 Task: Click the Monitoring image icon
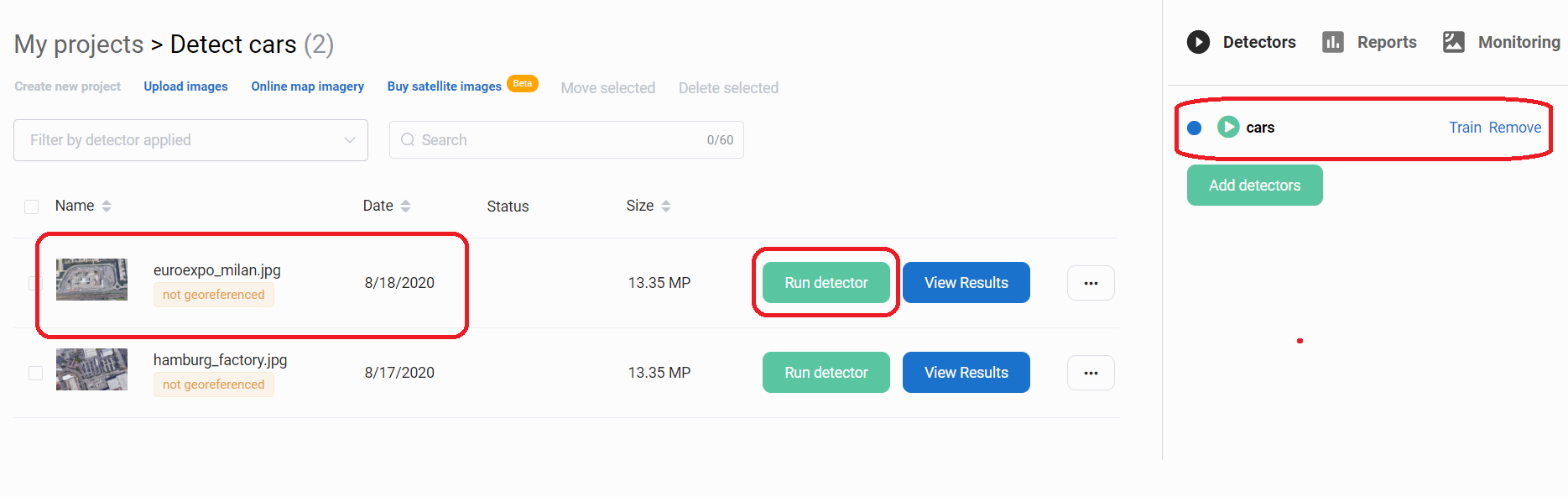[x=1454, y=42]
